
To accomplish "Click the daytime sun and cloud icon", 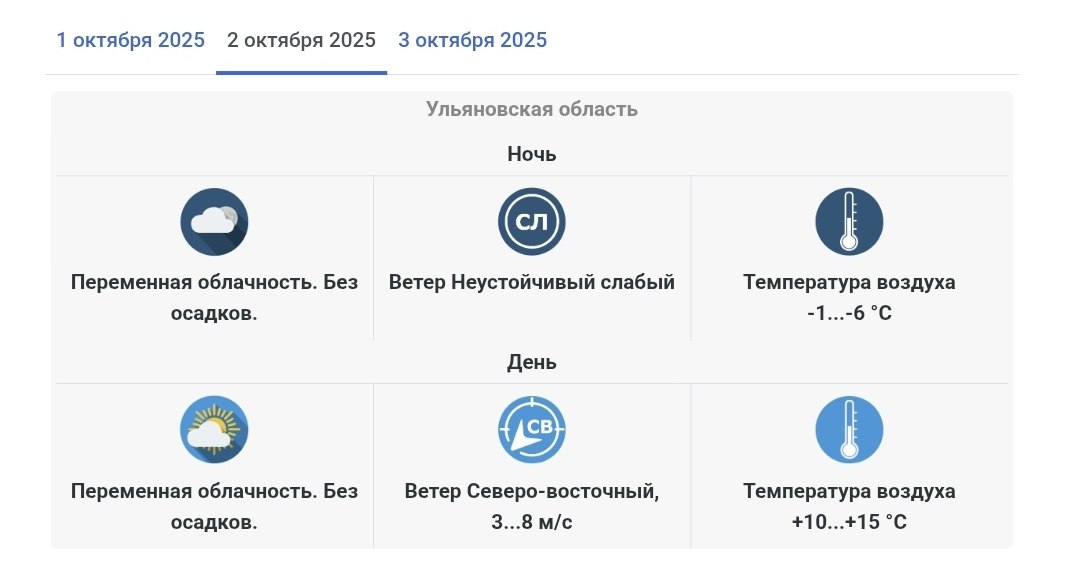I will coord(214,430).
